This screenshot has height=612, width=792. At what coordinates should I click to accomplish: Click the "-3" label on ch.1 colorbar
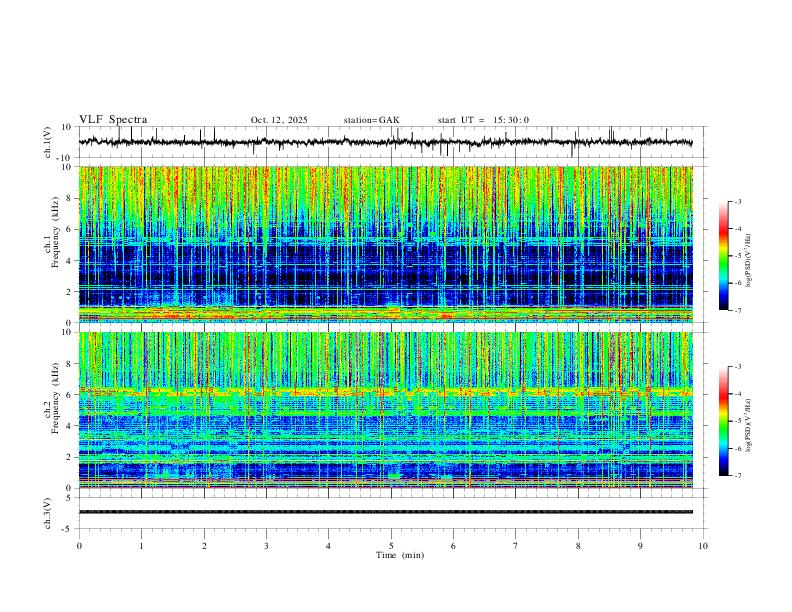coord(738,201)
